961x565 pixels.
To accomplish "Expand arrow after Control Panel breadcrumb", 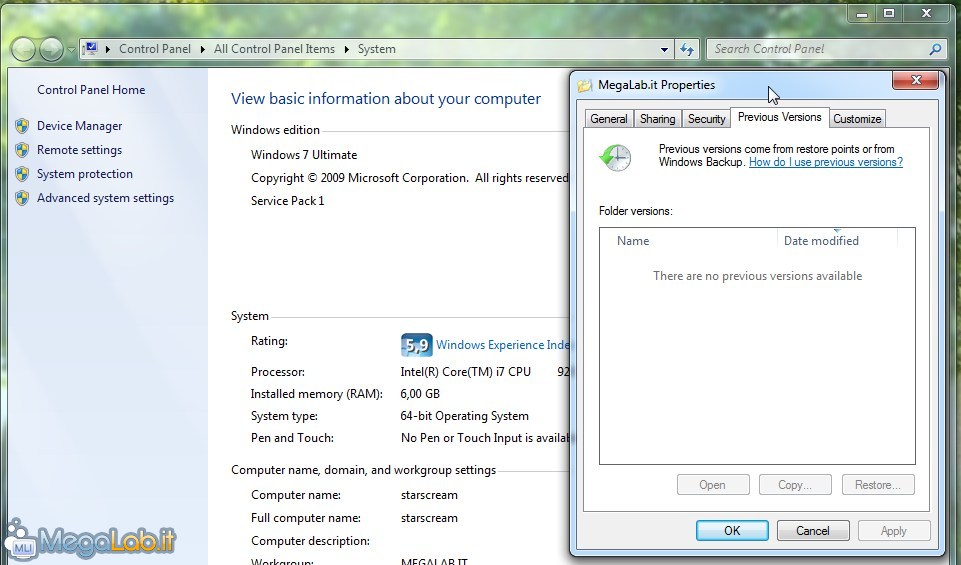I will 202,49.
